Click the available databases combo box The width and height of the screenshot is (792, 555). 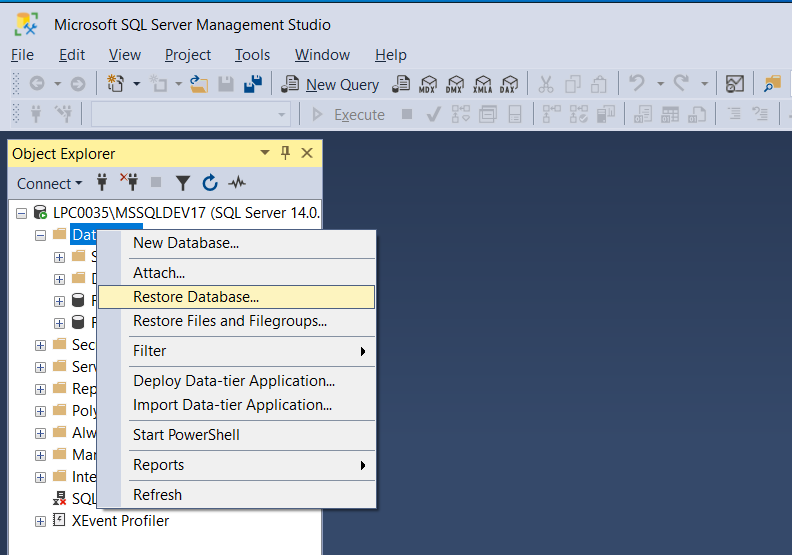click(x=190, y=114)
